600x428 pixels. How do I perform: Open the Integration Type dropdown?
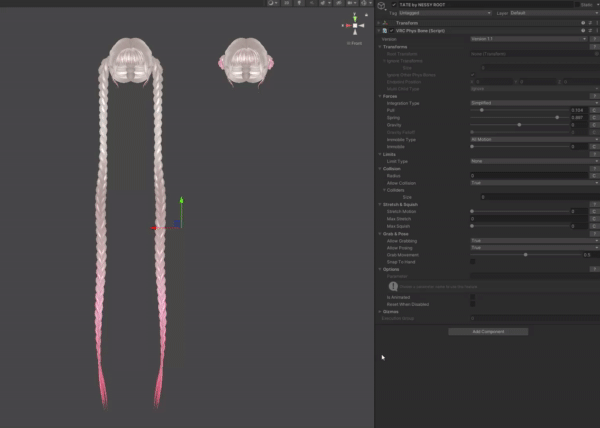[532, 103]
